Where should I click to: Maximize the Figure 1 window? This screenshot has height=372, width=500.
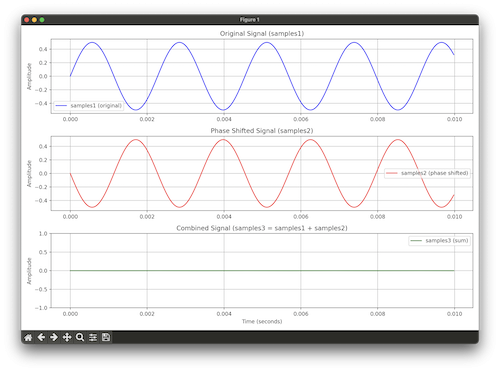point(42,20)
